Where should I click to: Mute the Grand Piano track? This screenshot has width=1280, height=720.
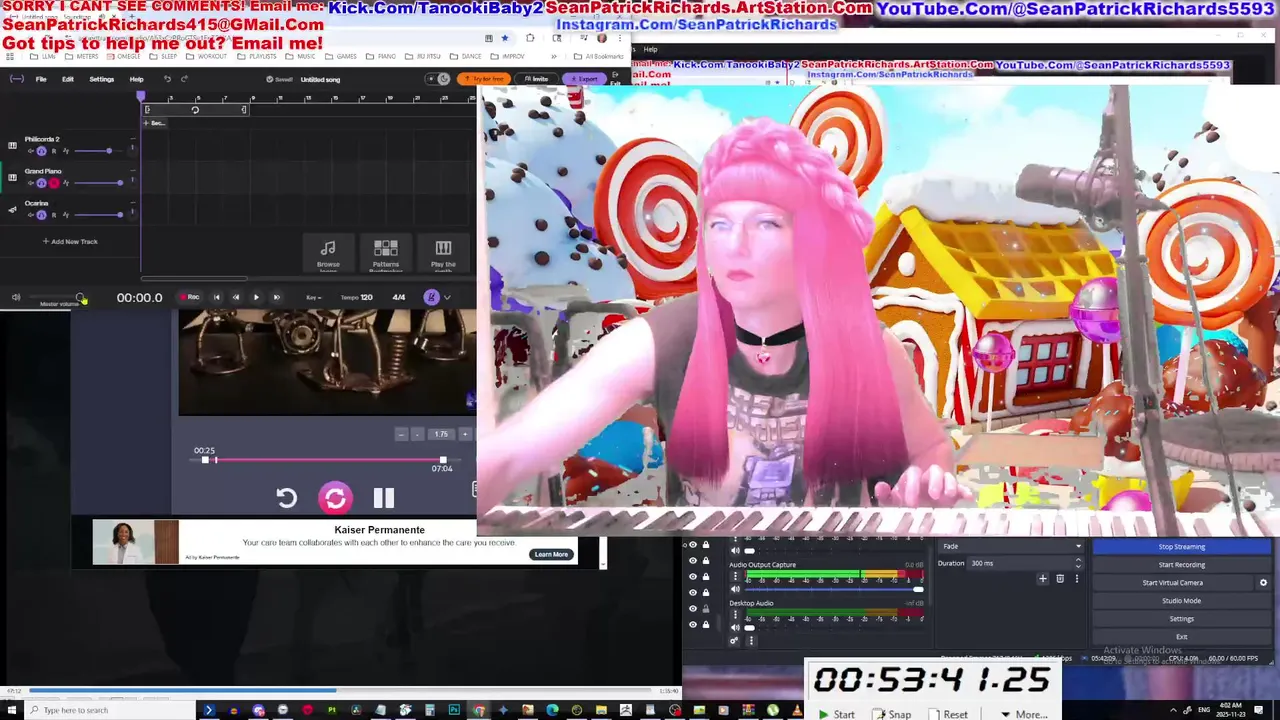pos(31,183)
